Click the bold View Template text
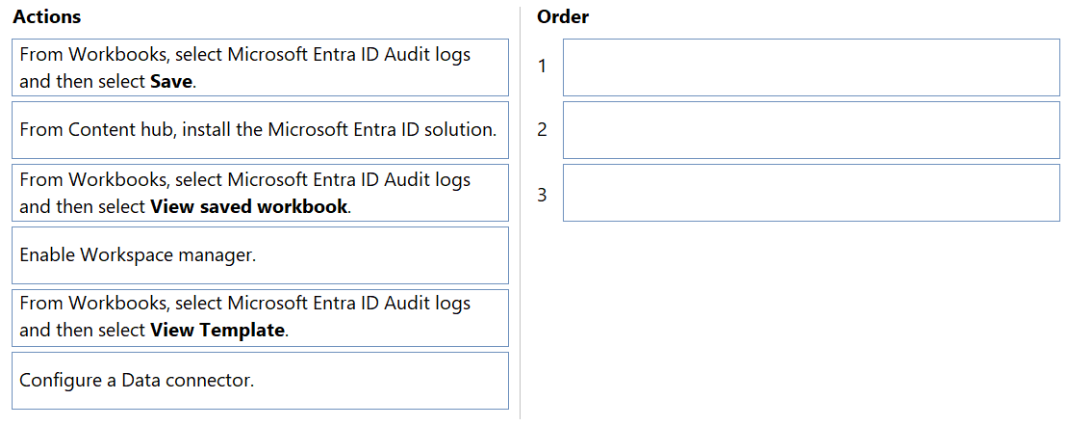This screenshot has height=427, width=1069. 217,331
